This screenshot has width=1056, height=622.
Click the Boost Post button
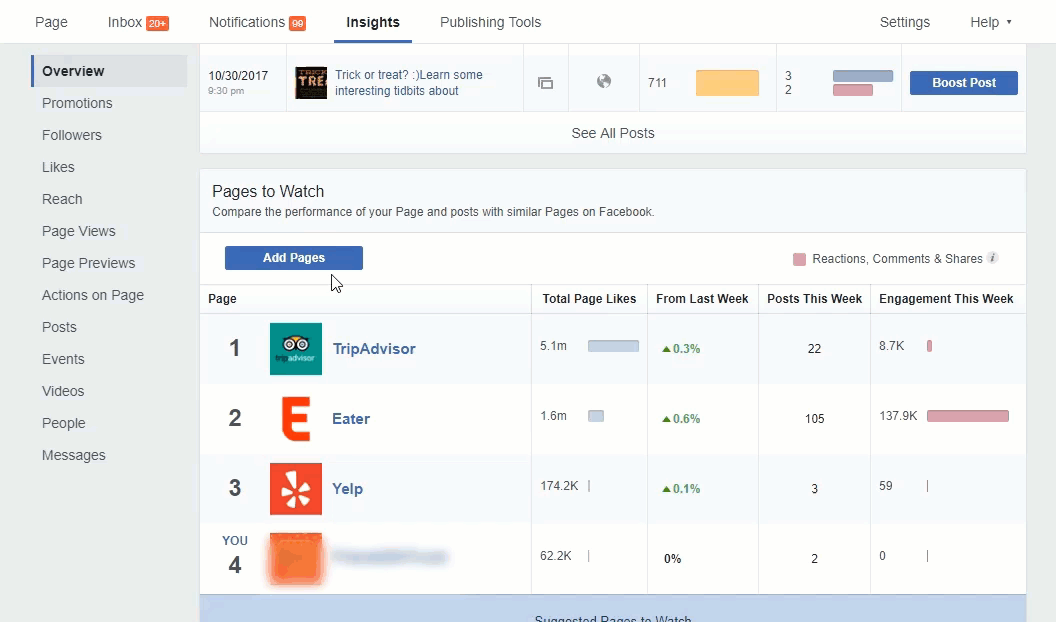point(963,83)
